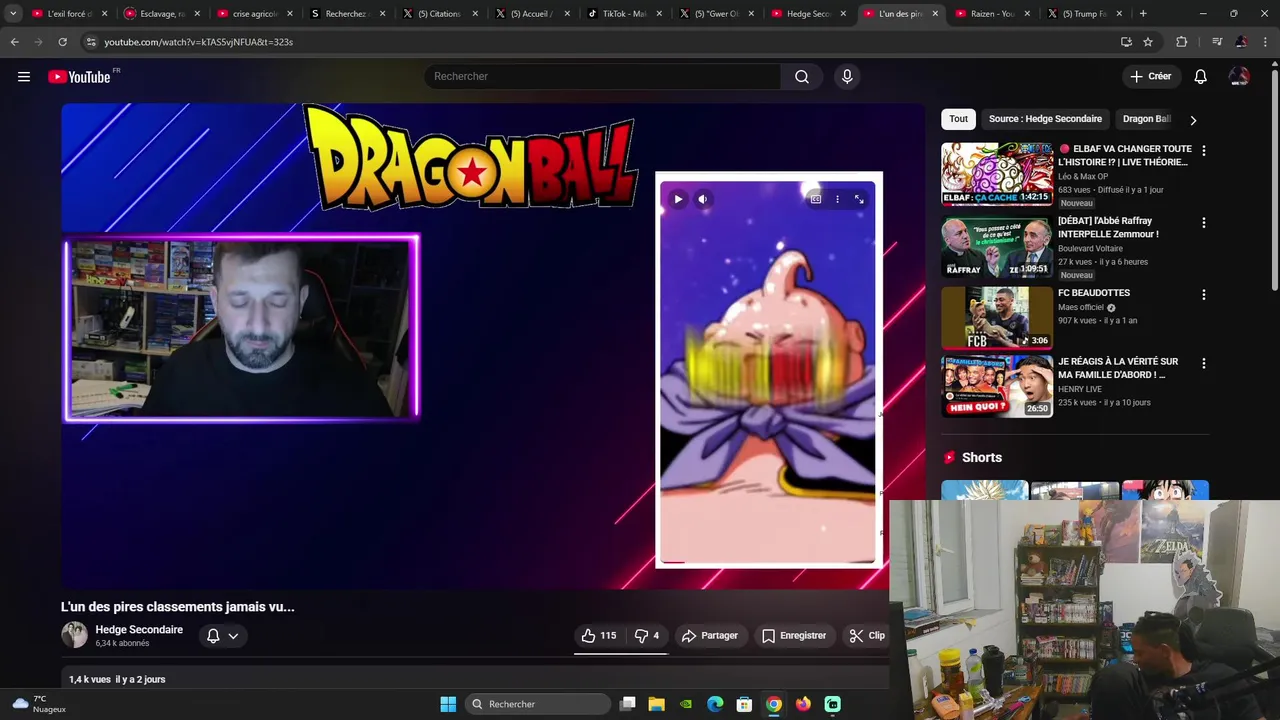
Task: Share the video with Partager
Action: pyautogui.click(x=710, y=636)
